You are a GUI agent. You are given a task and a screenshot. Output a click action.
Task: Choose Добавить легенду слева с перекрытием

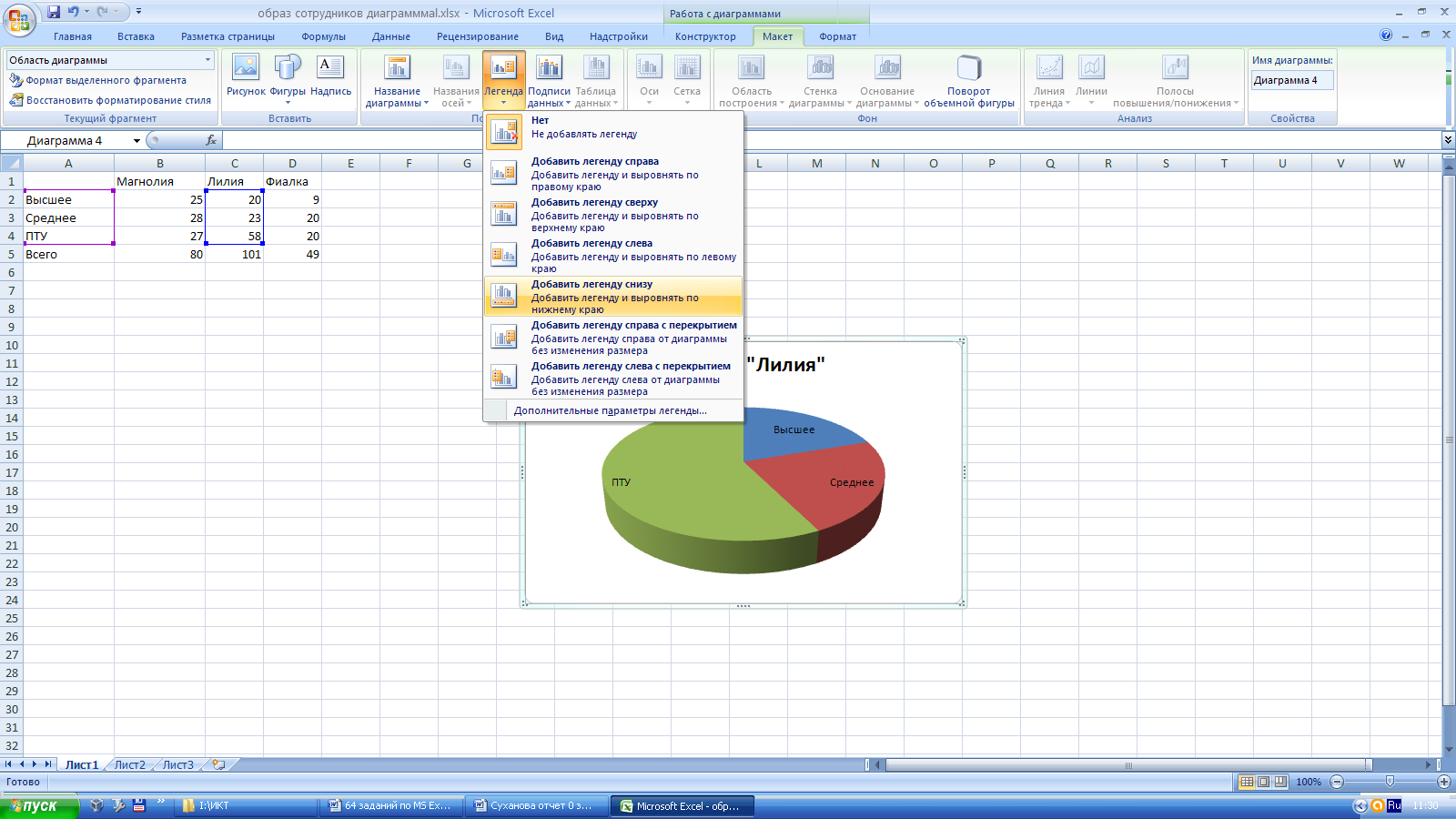pos(613,378)
